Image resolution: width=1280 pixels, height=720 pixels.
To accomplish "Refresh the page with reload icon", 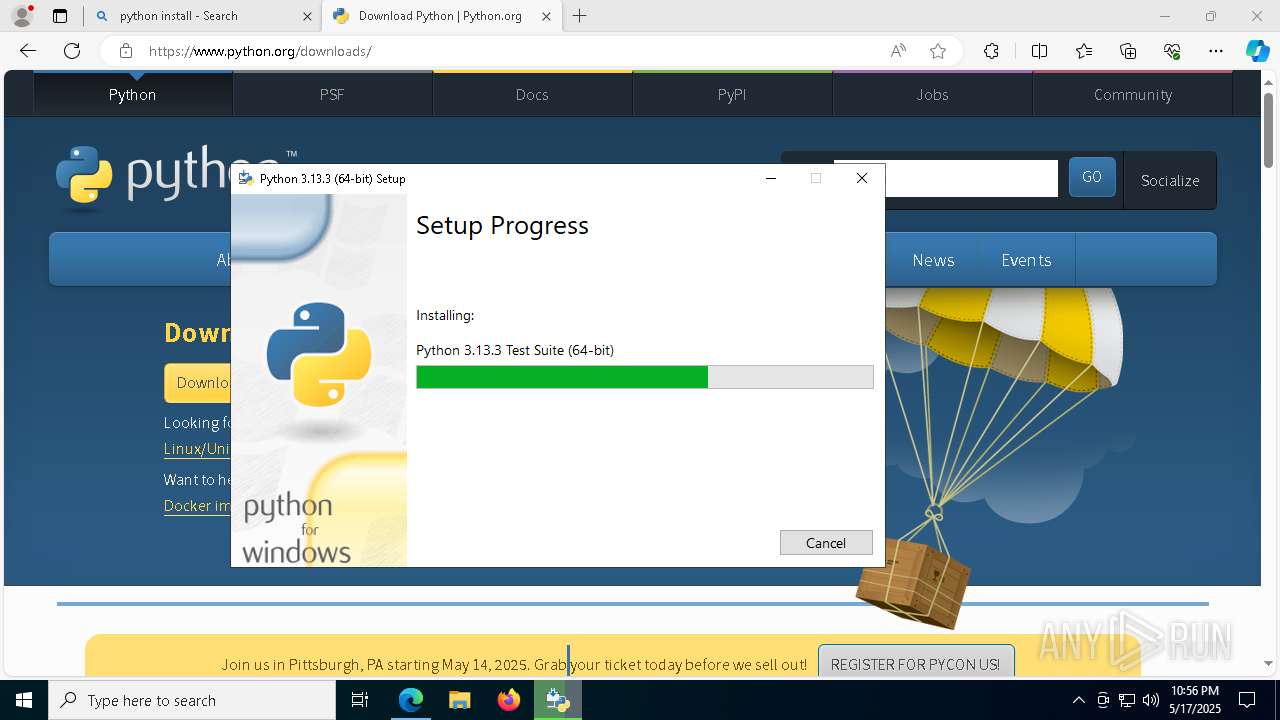I will [72, 51].
